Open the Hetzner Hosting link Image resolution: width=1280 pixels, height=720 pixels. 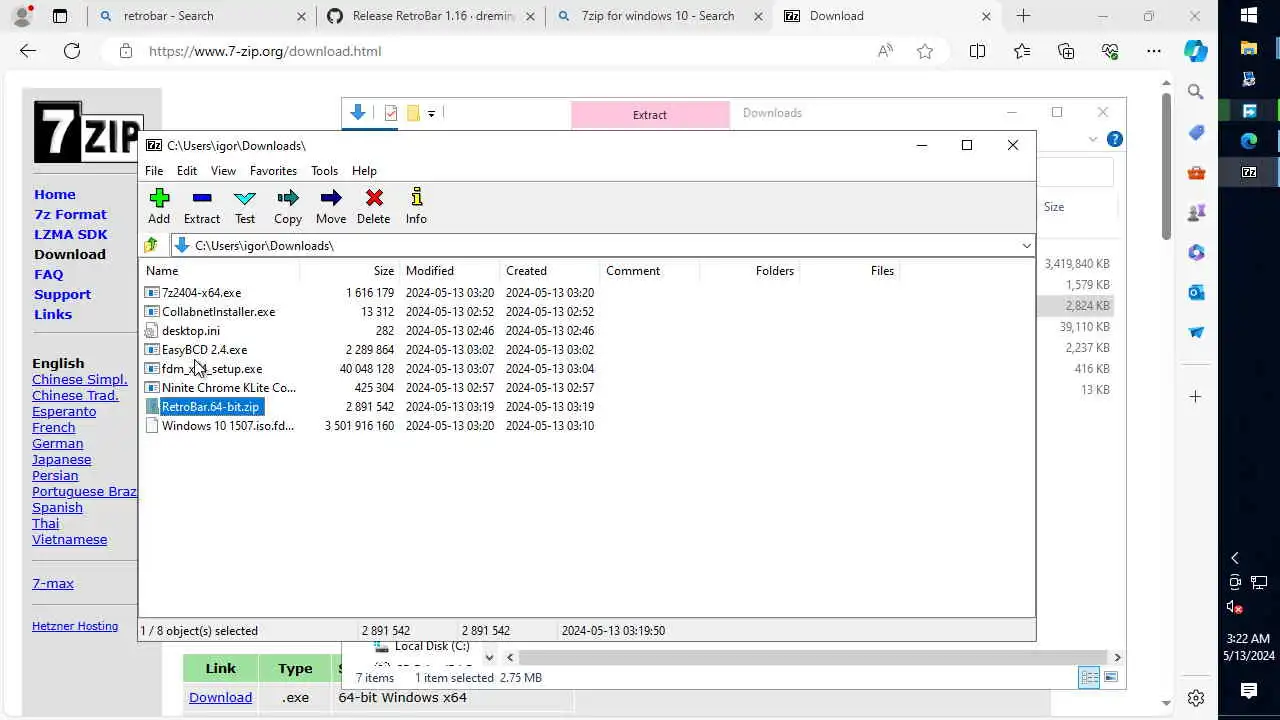75,626
